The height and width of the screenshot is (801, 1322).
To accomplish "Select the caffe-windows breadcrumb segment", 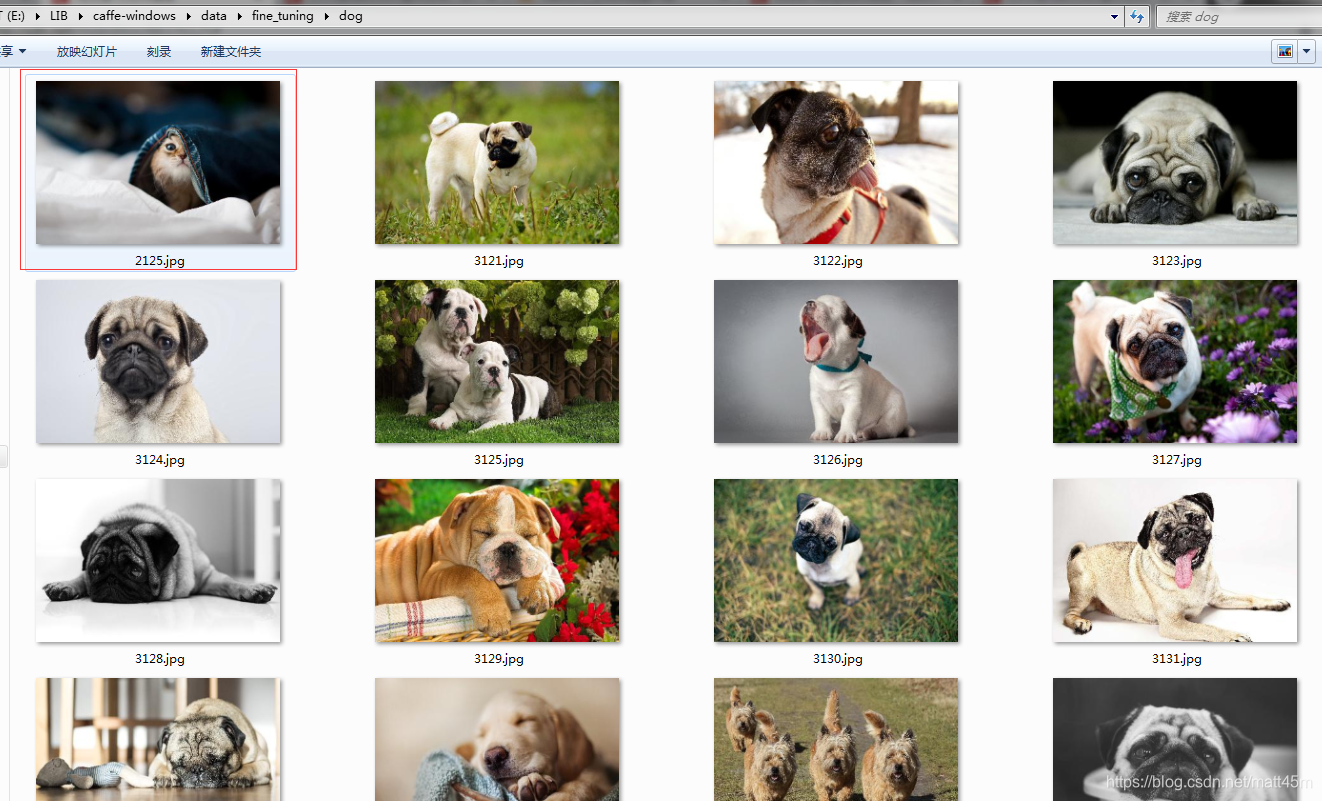I will [x=134, y=16].
